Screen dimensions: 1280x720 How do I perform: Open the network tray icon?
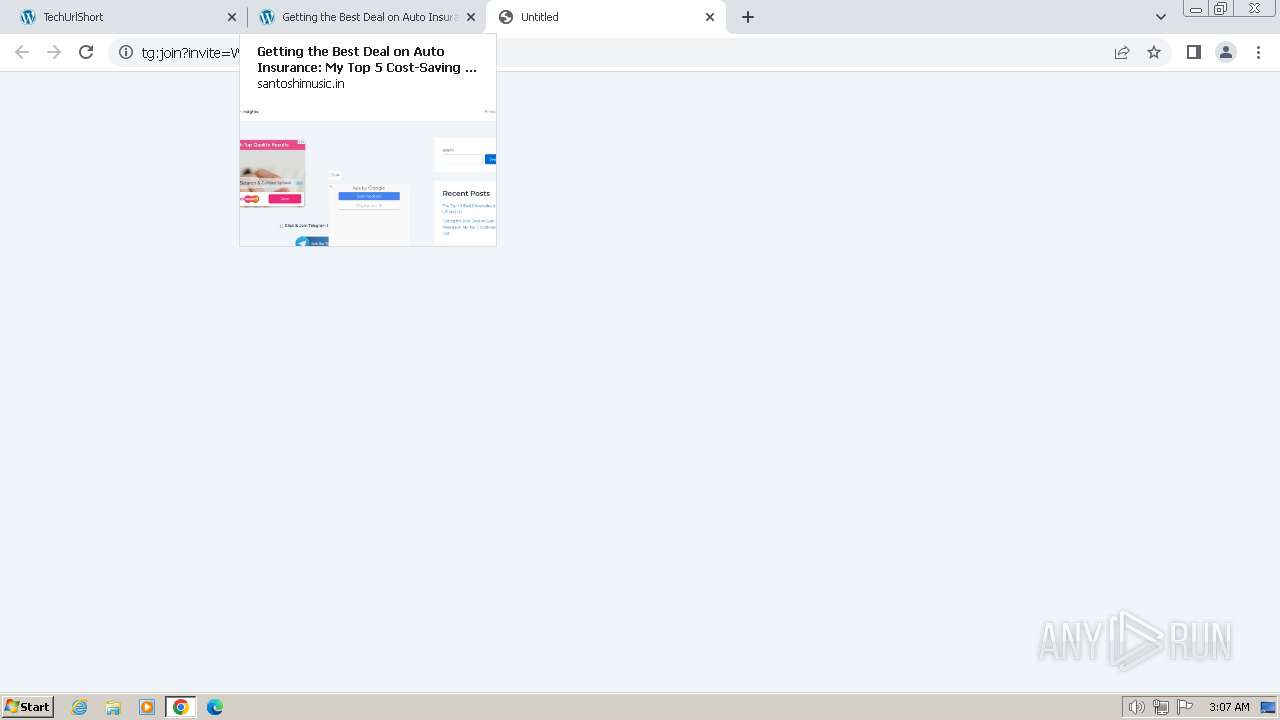tap(1161, 707)
